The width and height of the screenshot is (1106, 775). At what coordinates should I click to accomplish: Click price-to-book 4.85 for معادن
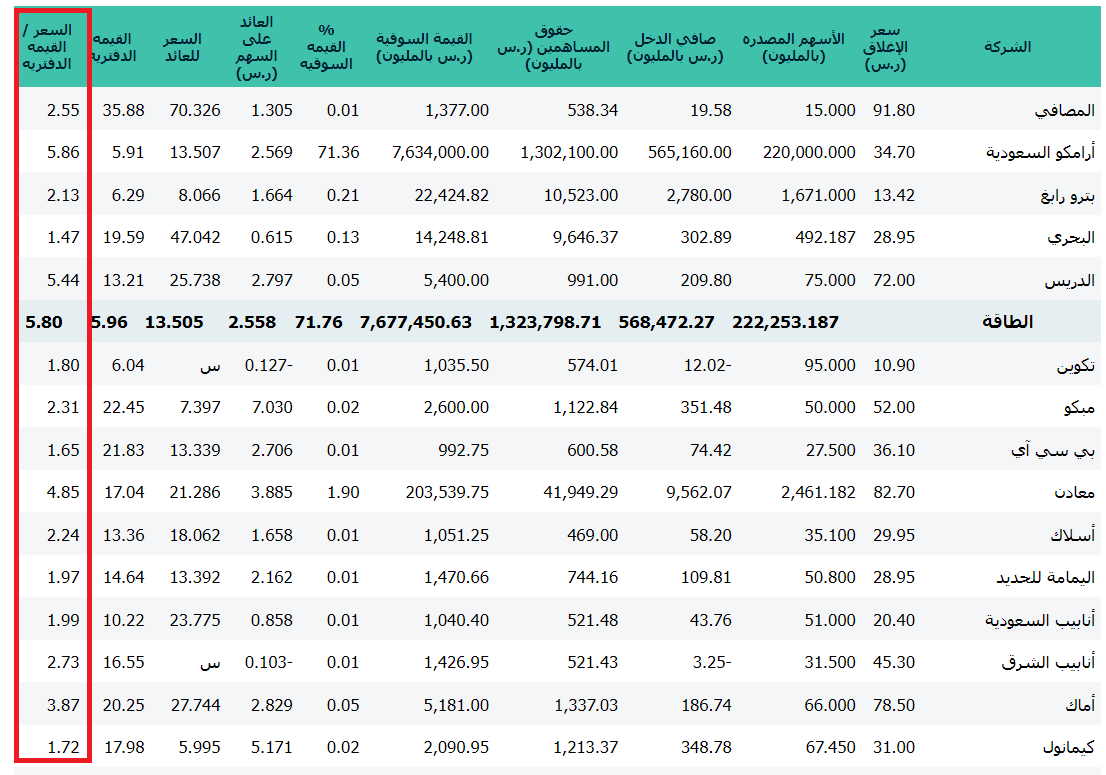(63, 492)
